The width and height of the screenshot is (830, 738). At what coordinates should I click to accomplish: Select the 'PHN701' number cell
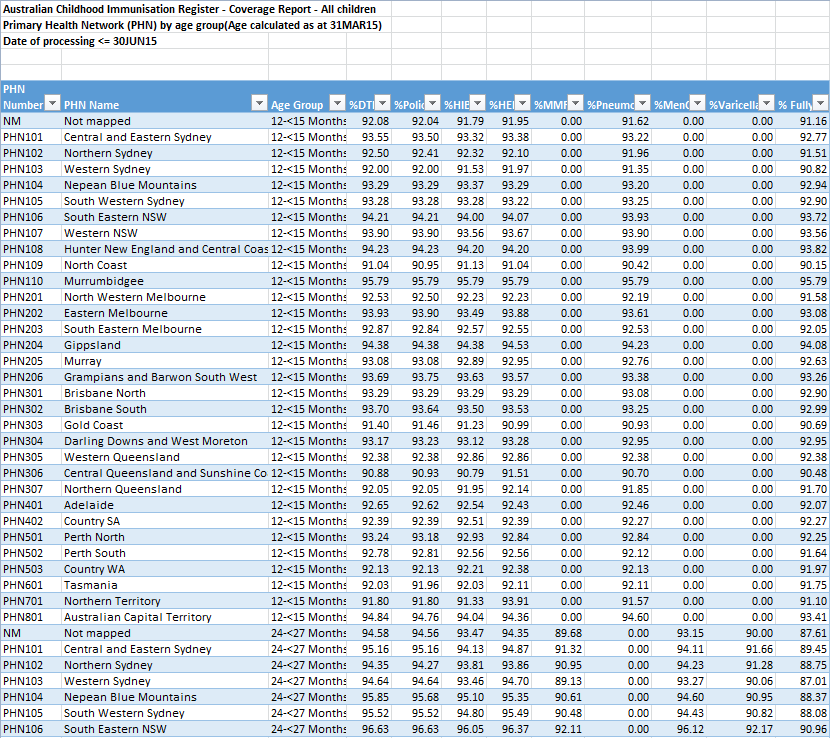coord(31,601)
